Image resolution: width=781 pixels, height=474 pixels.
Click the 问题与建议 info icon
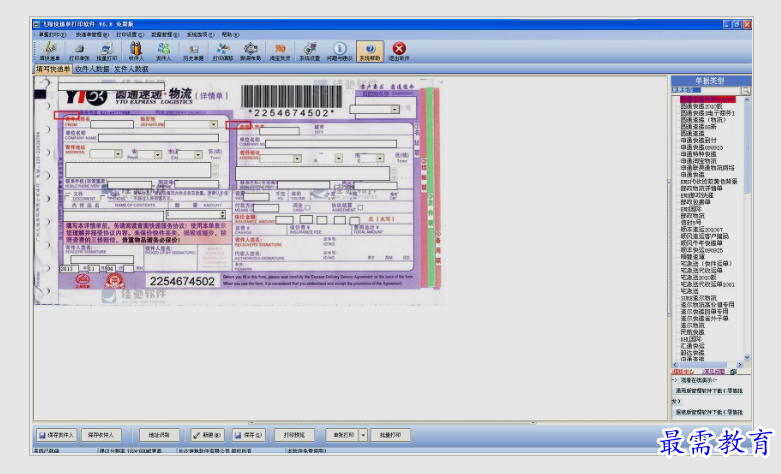tap(340, 51)
